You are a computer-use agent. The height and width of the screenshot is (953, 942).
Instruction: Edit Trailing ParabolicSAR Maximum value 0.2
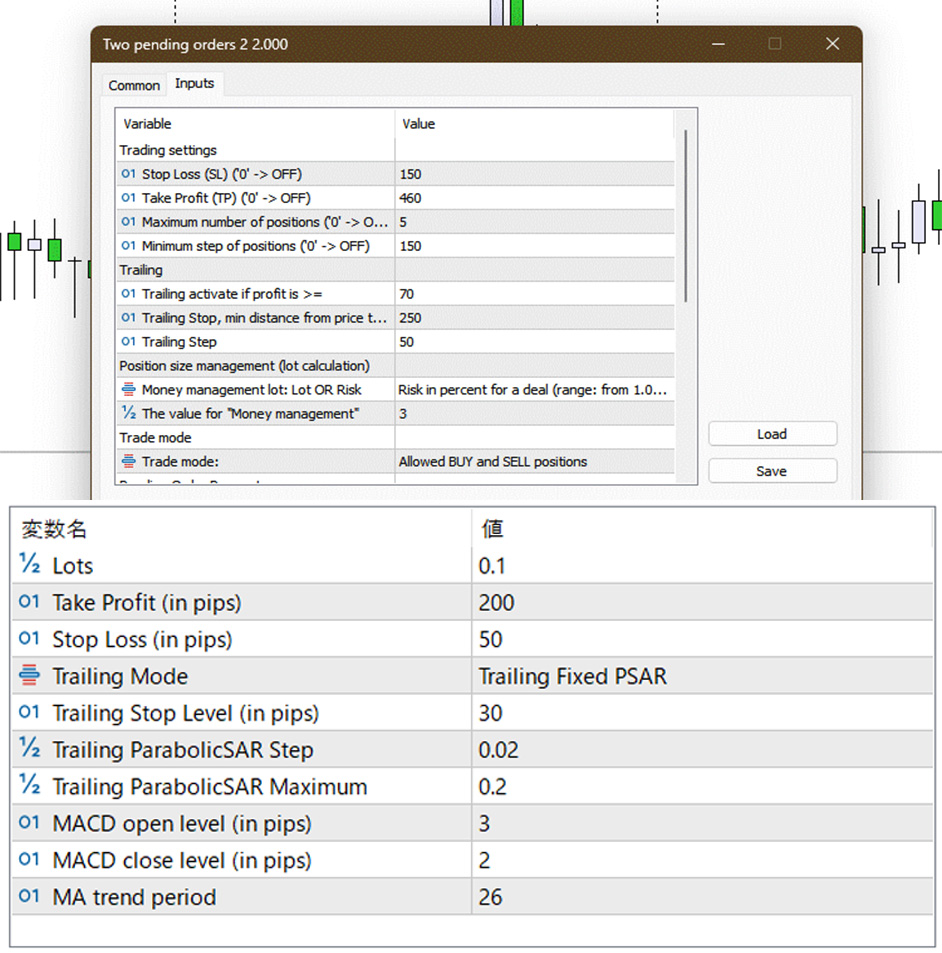click(702, 786)
